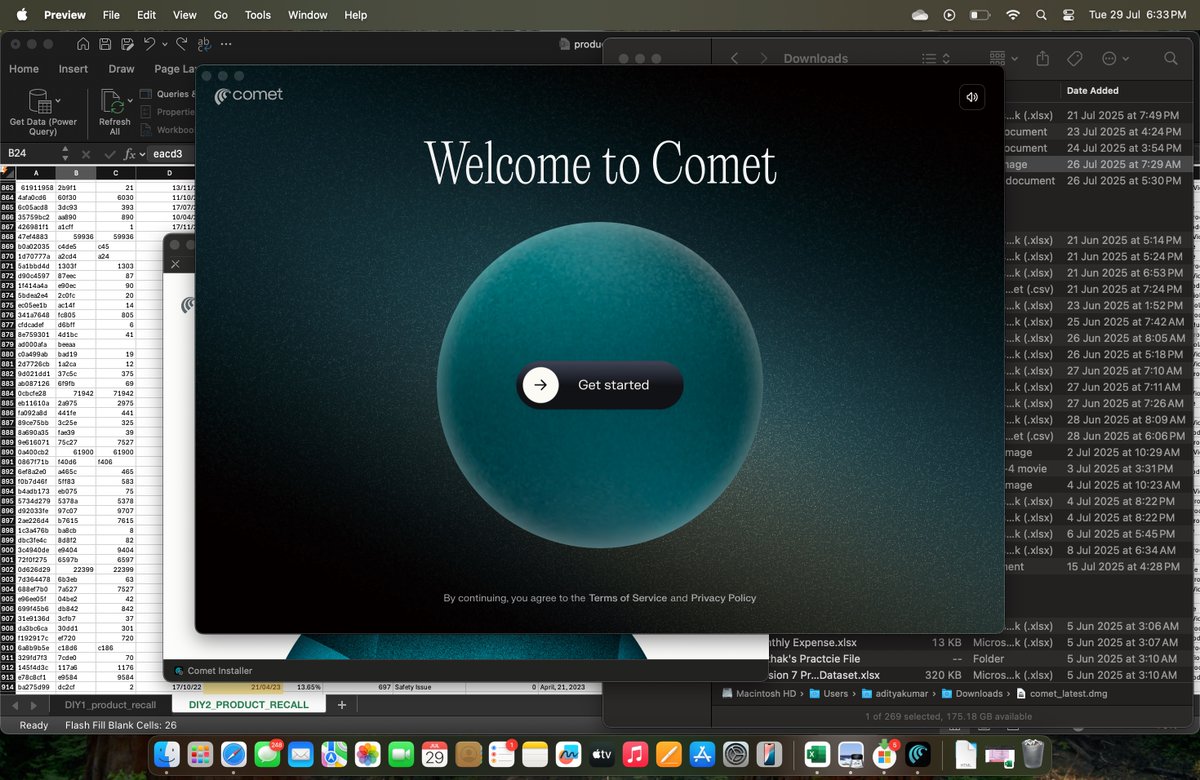This screenshot has height=780, width=1200.
Task: Select column B header in Excel
Action: pos(75,173)
